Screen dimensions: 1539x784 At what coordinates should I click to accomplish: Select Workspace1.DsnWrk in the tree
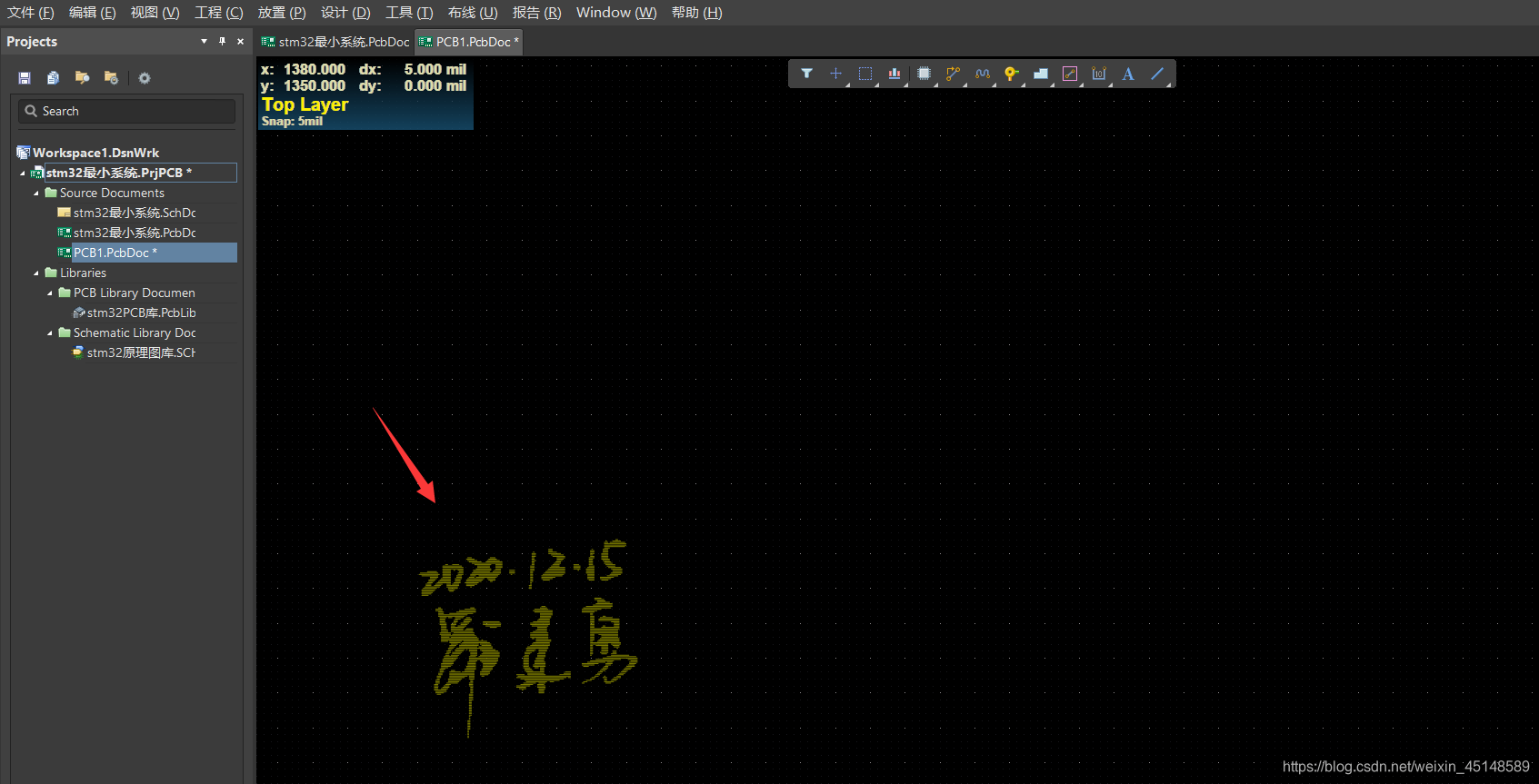[x=95, y=153]
